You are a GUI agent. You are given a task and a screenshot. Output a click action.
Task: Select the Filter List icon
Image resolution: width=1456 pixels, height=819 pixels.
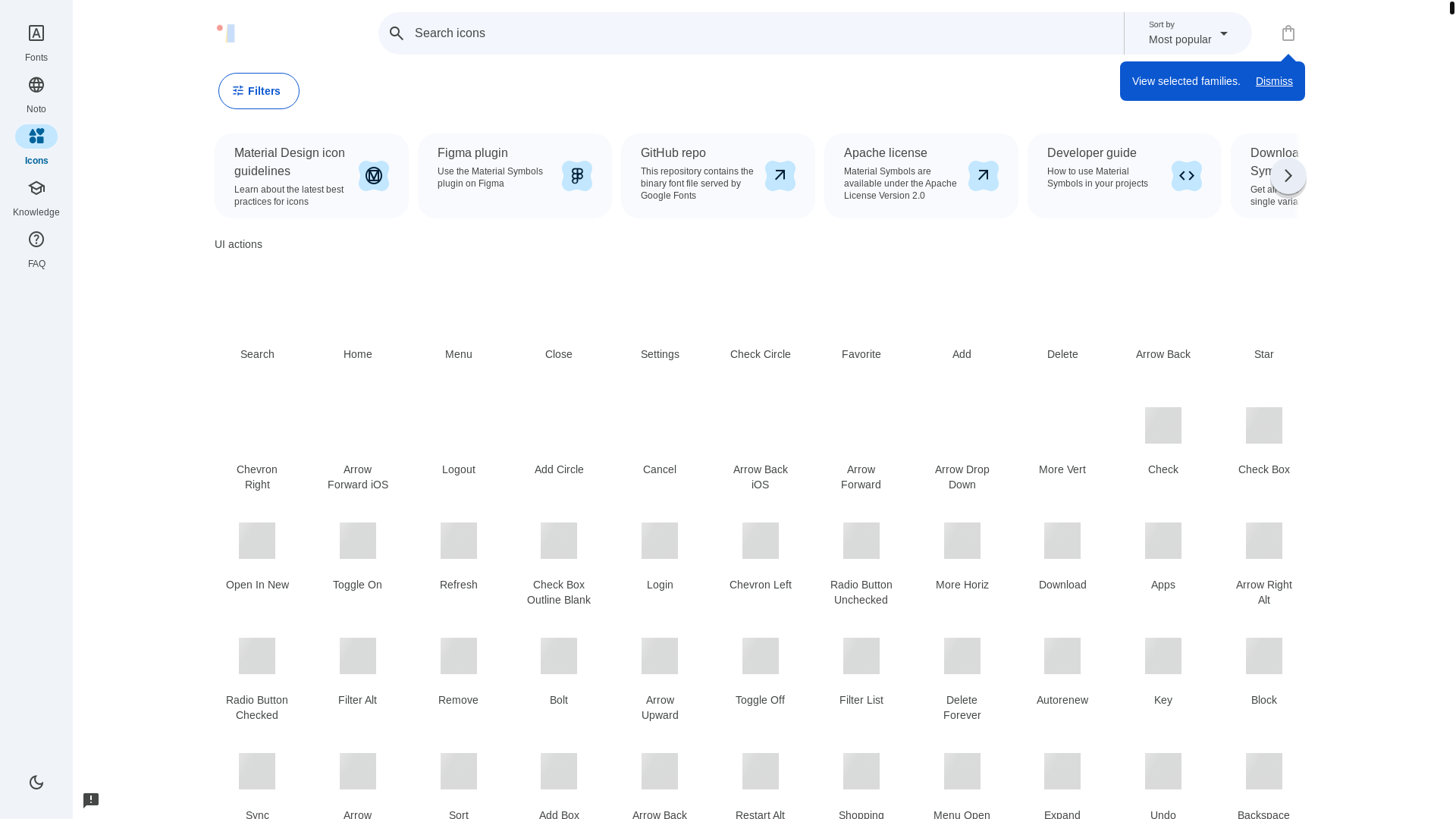[861, 656]
